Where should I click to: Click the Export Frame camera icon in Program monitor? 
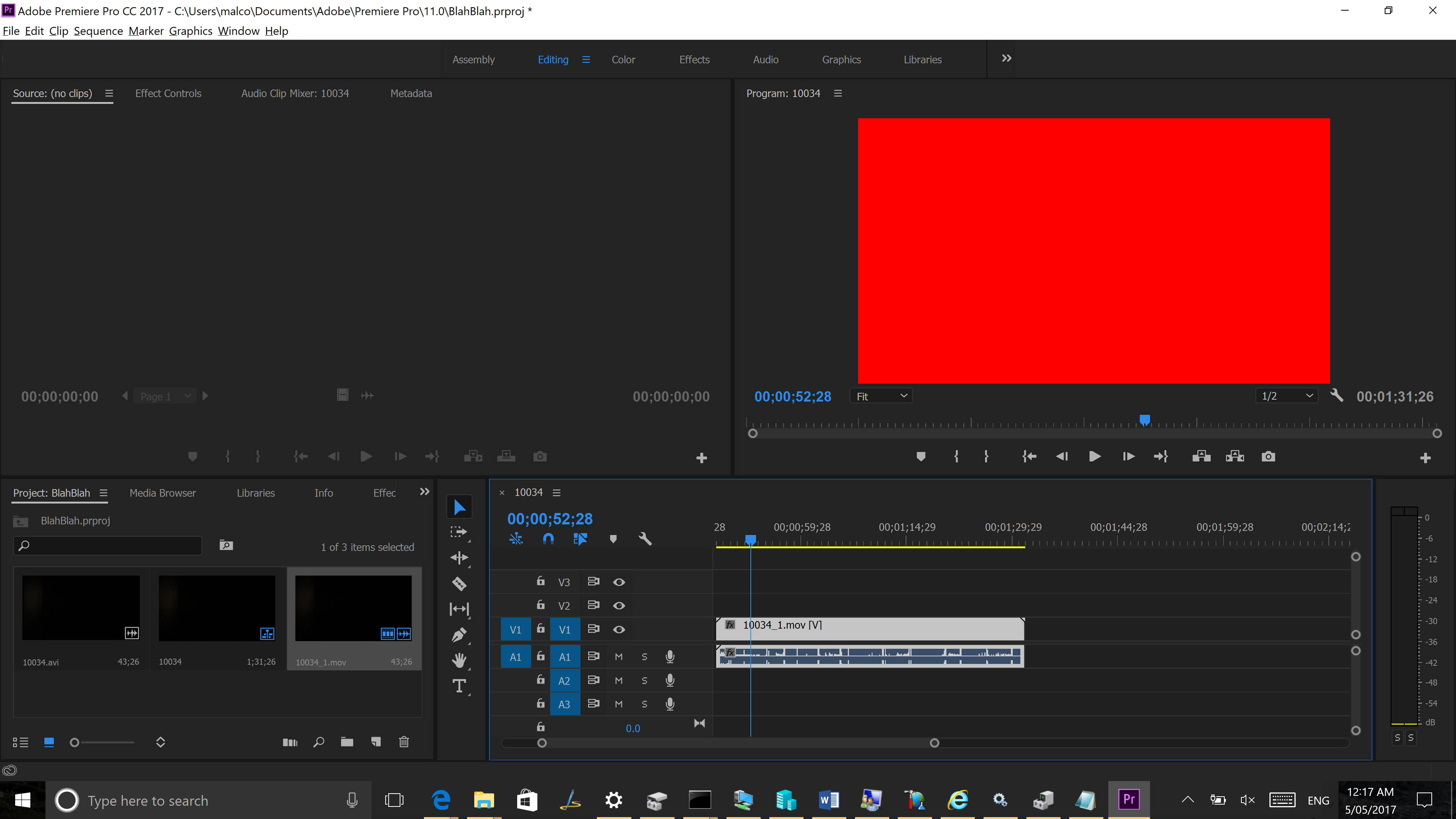coord(1268,456)
